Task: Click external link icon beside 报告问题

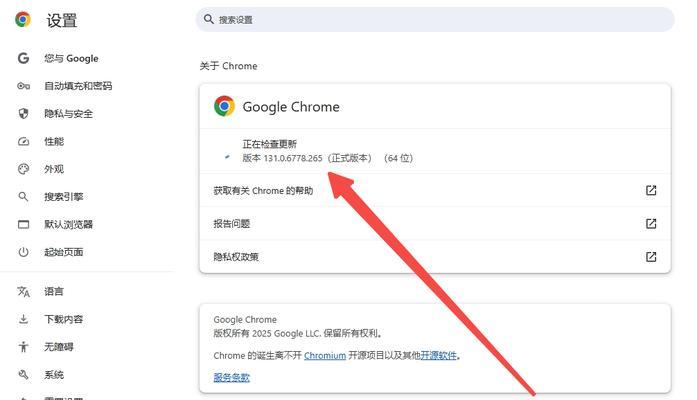Action: 651,224
